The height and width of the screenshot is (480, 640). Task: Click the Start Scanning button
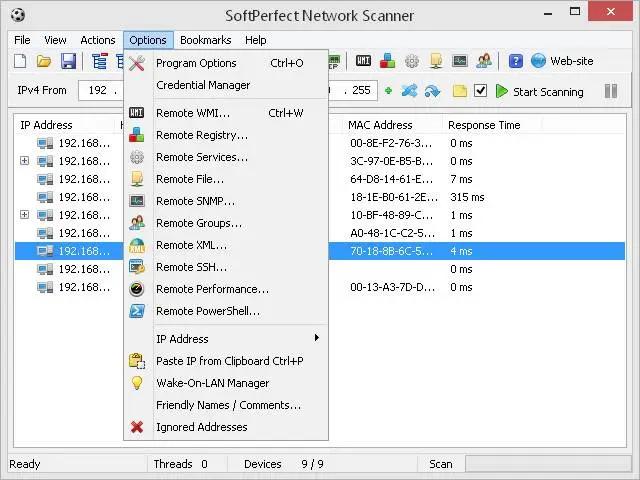539,91
